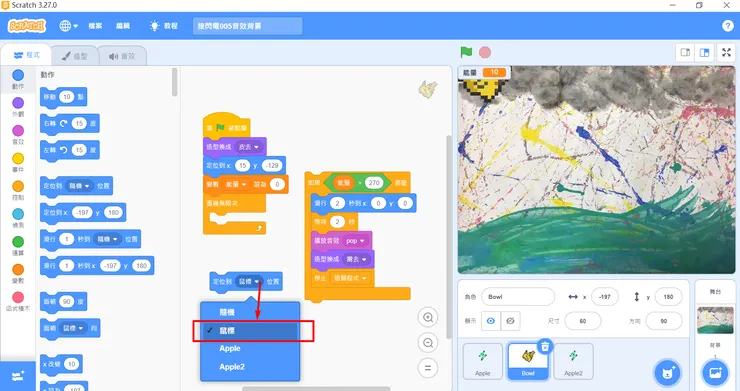The height and width of the screenshot is (391, 740).
Task: Select the Bowl sprite thumbnail
Action: point(528,361)
